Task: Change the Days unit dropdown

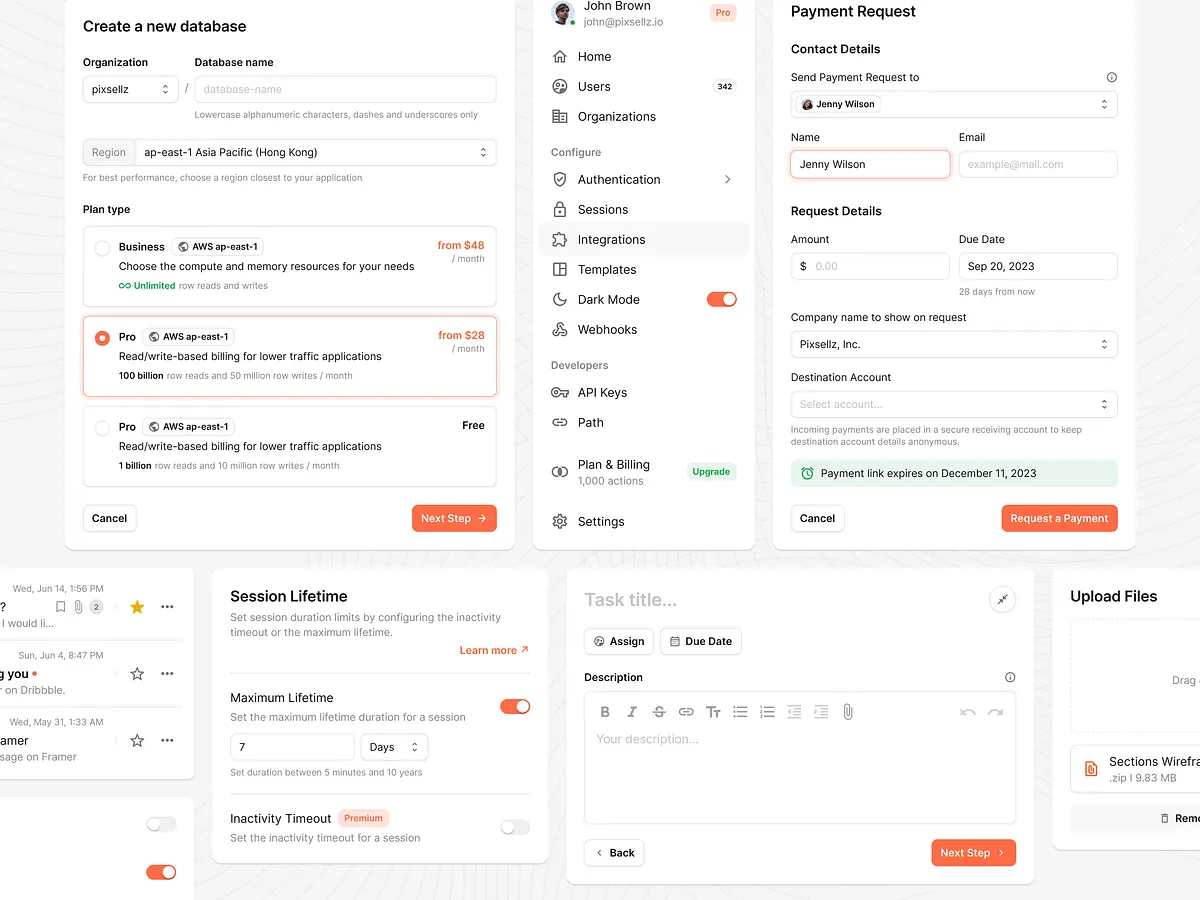Action: click(394, 746)
